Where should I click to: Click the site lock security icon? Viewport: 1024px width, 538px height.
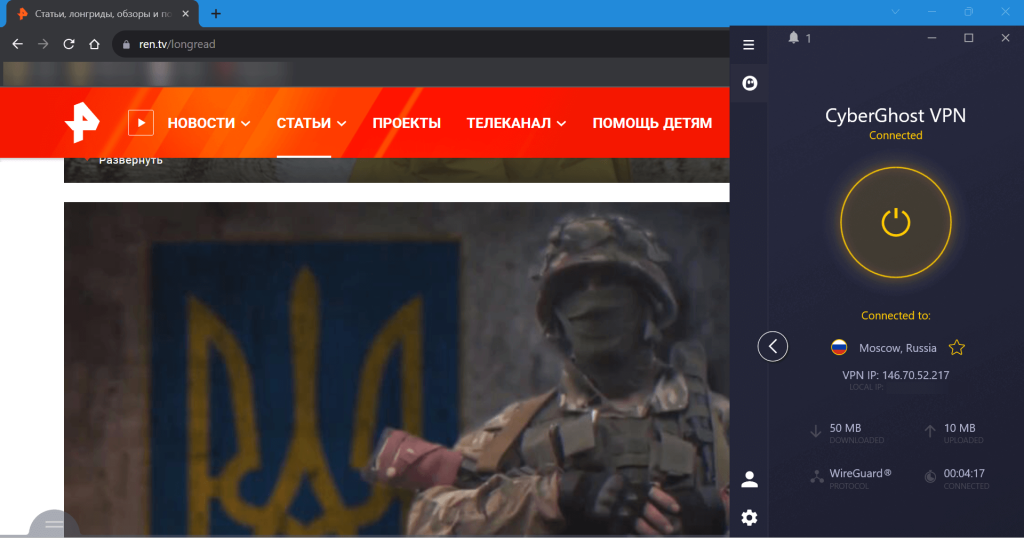point(126,44)
